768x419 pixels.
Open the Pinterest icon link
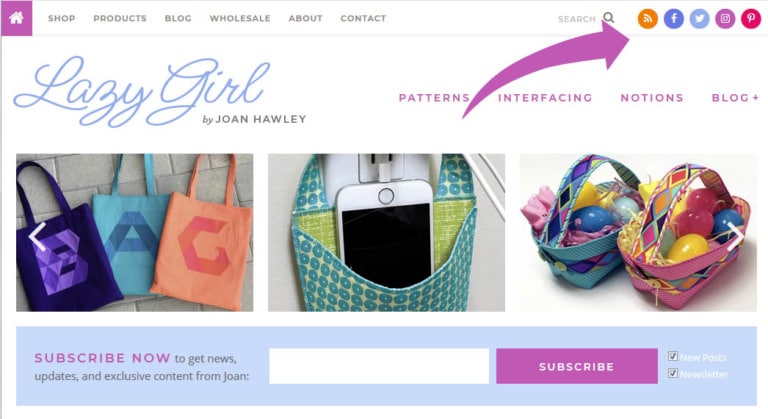click(751, 19)
